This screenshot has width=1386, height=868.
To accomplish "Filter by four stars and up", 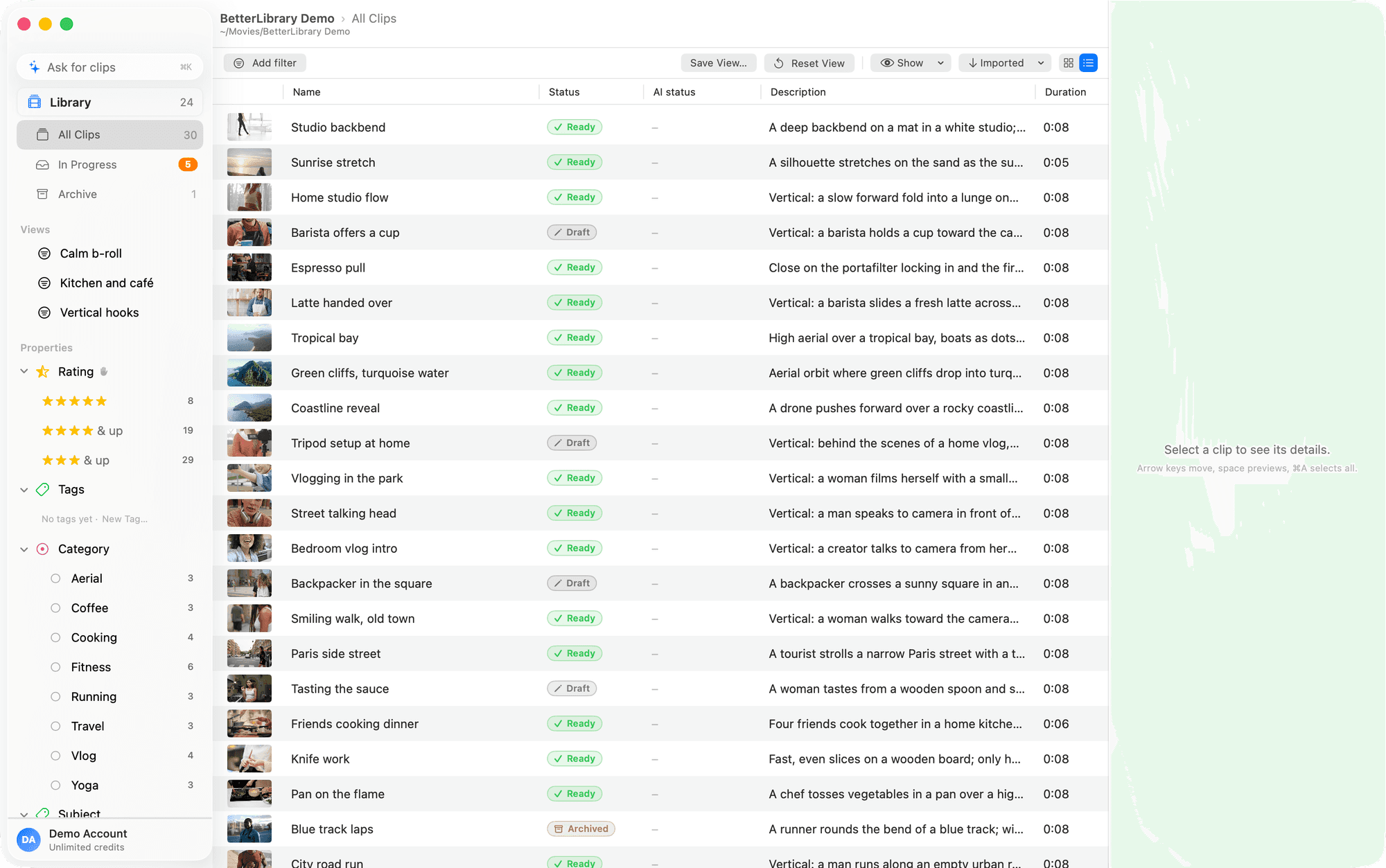I will point(109,430).
